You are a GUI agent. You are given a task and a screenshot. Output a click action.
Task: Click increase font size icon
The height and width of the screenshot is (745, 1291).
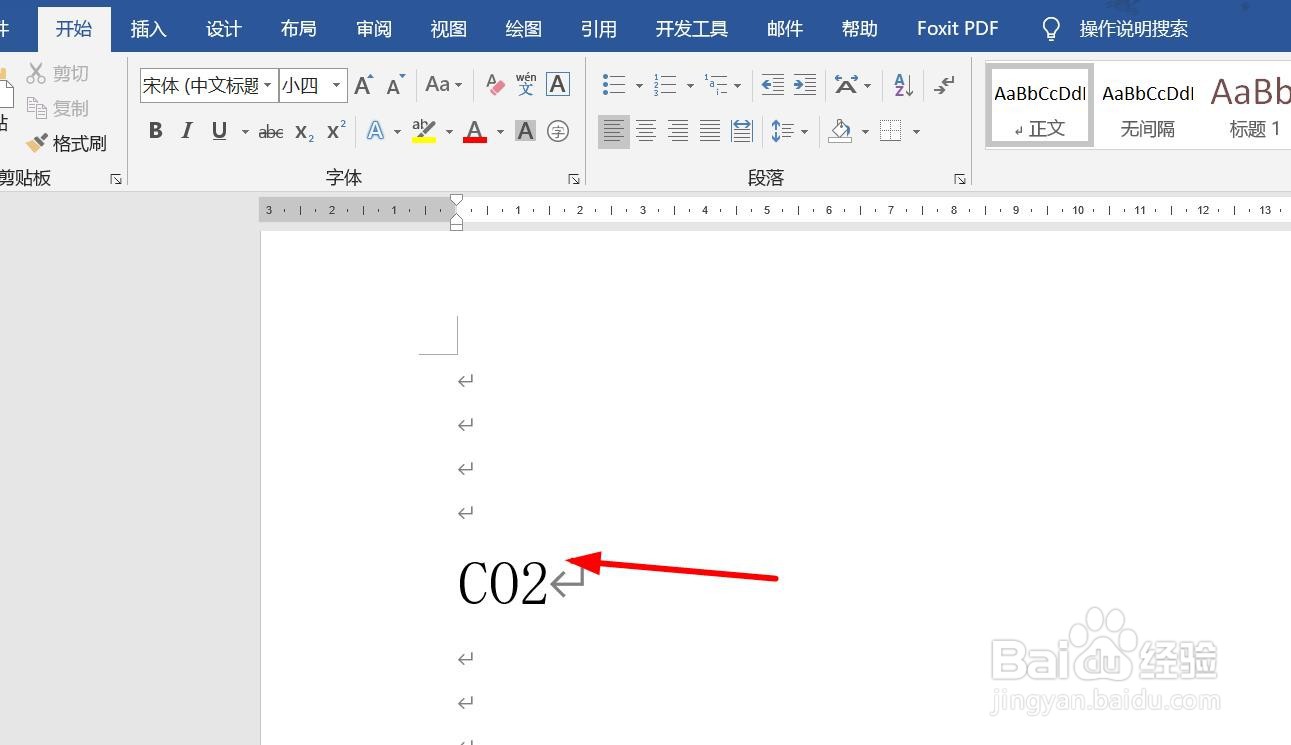(x=364, y=85)
